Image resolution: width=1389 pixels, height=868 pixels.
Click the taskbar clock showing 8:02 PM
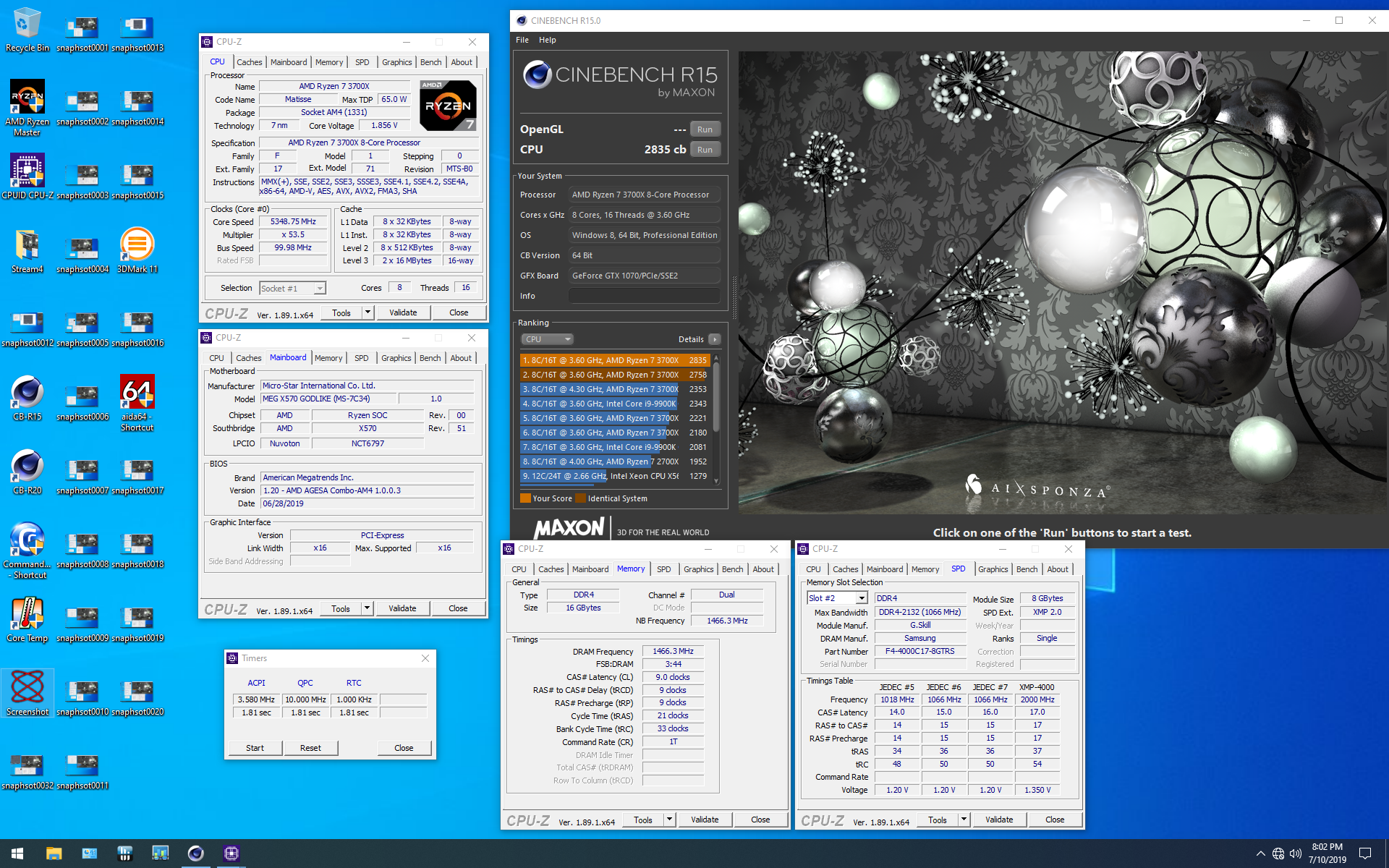pos(1328,854)
